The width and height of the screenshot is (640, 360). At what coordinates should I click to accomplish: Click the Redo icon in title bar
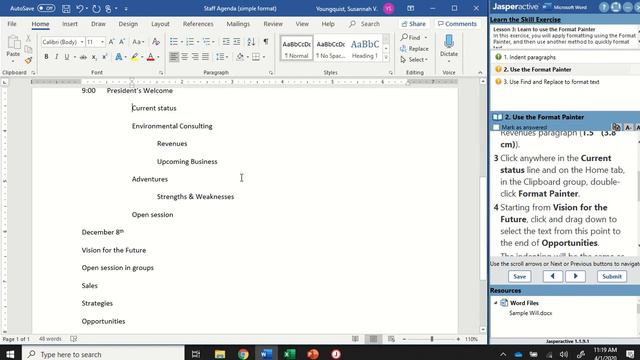[96, 8]
